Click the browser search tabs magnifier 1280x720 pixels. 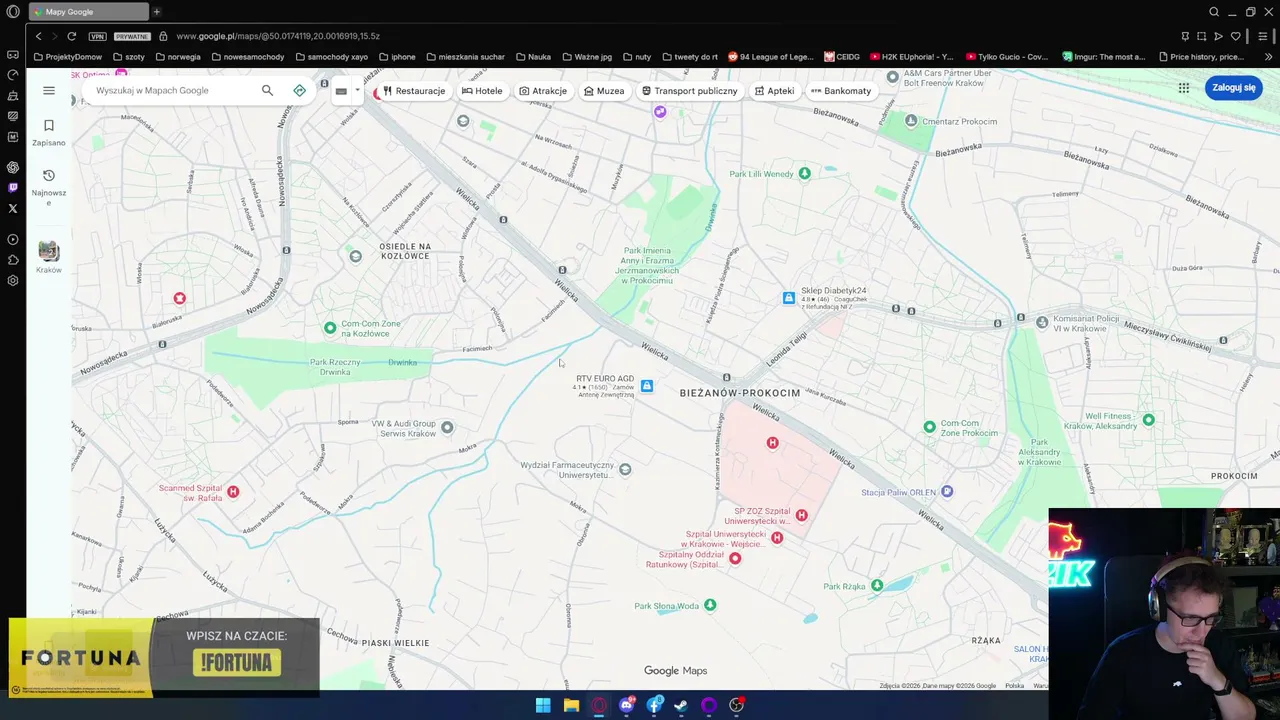pyautogui.click(x=1214, y=12)
